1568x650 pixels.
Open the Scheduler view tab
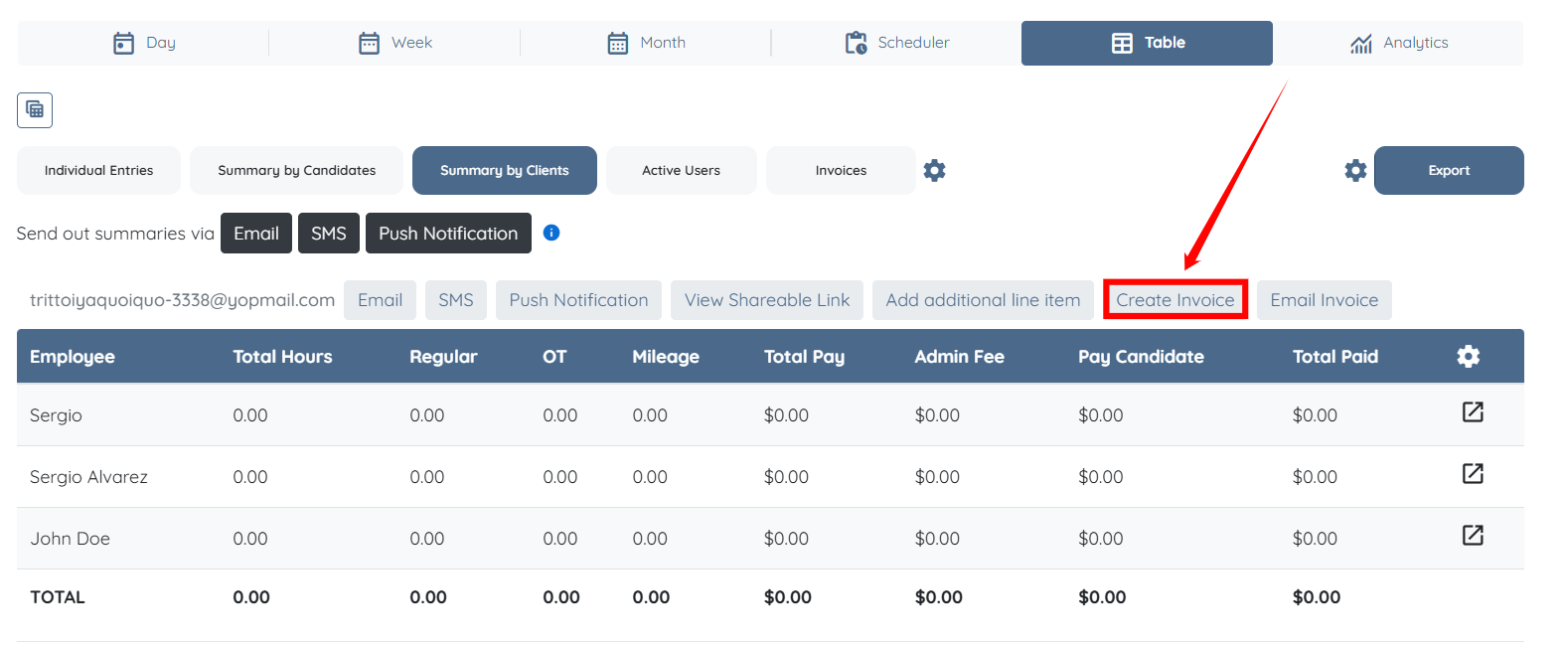click(896, 43)
